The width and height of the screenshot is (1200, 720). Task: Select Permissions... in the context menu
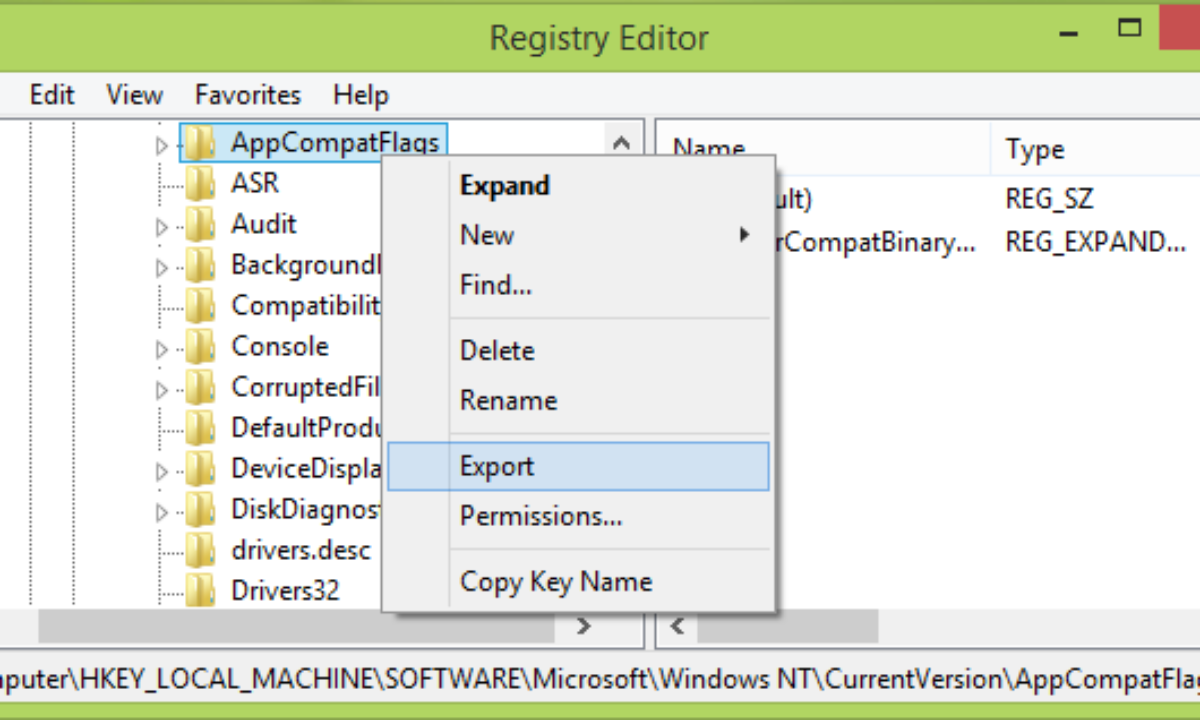click(541, 517)
